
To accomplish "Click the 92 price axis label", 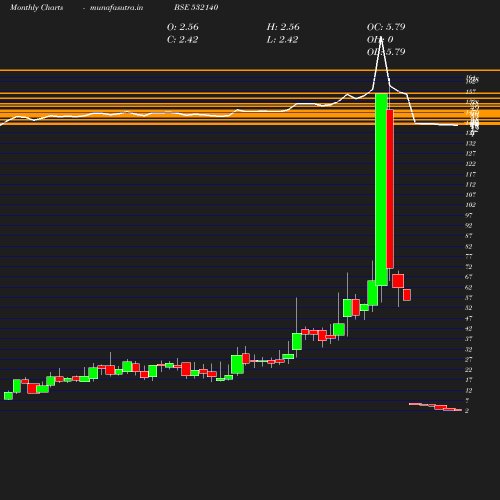I will tap(469, 226).
